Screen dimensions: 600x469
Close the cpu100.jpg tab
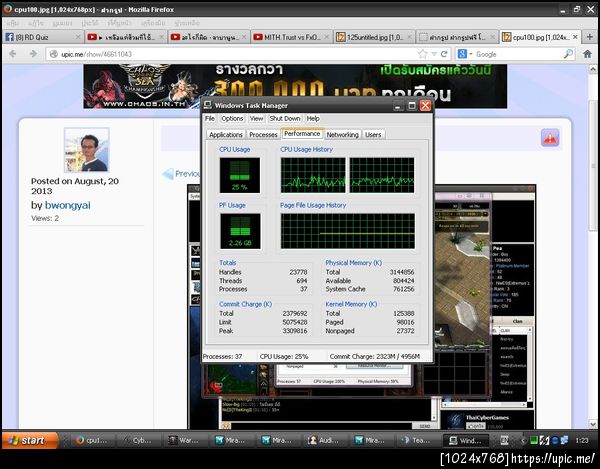click(575, 37)
